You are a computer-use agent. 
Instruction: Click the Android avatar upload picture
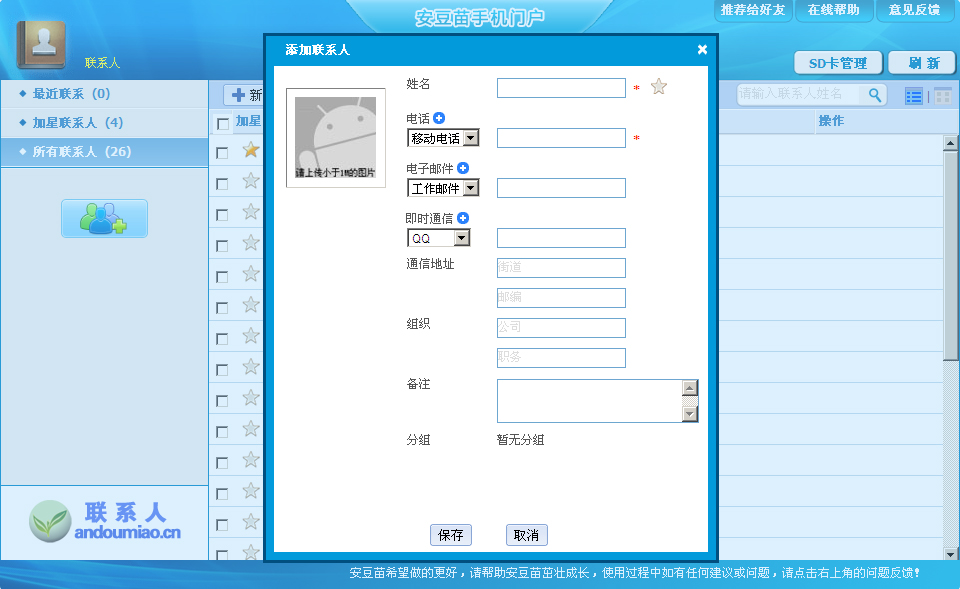[x=336, y=138]
